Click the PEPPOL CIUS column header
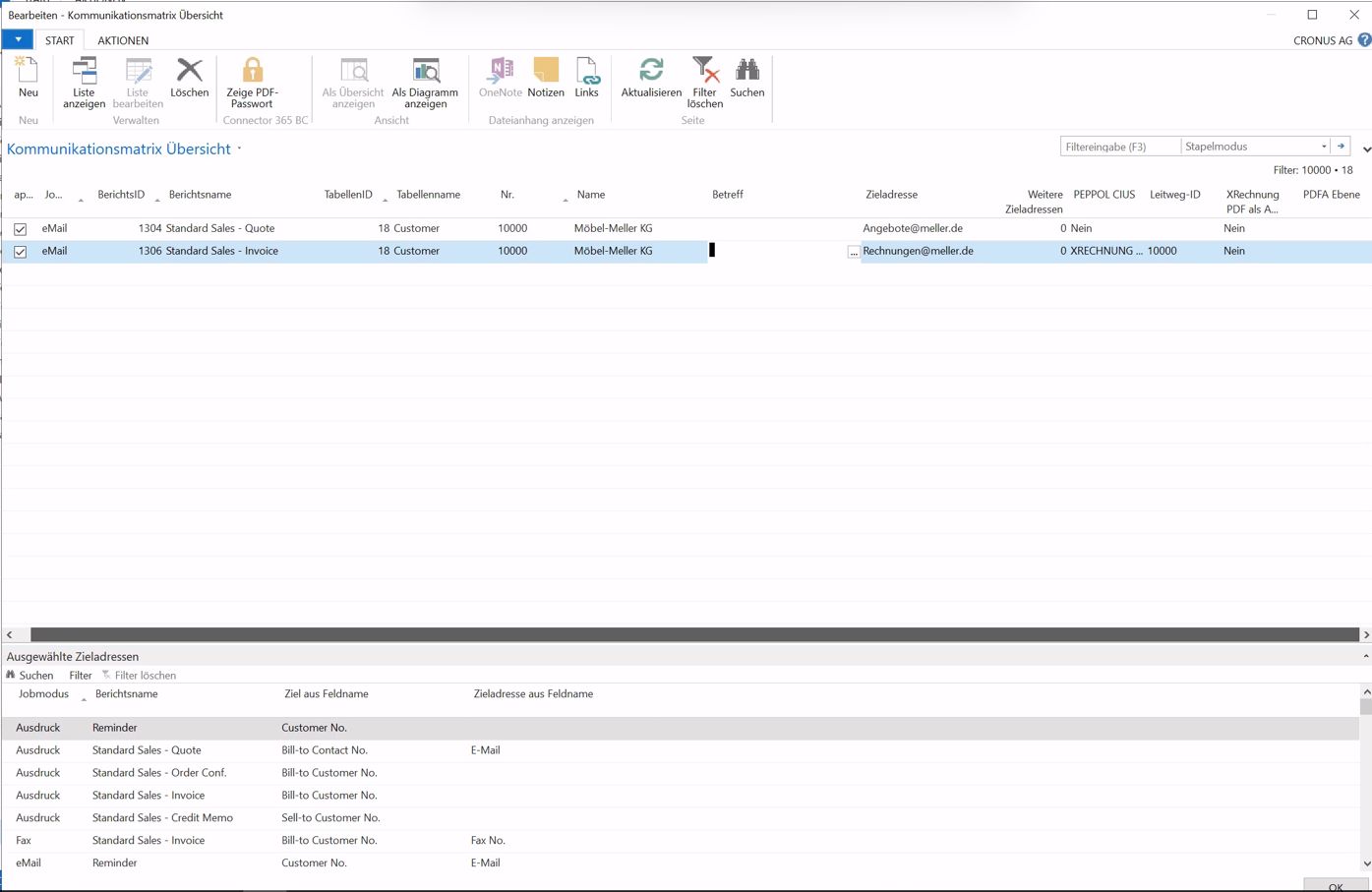The image size is (1372, 892). click(1104, 195)
